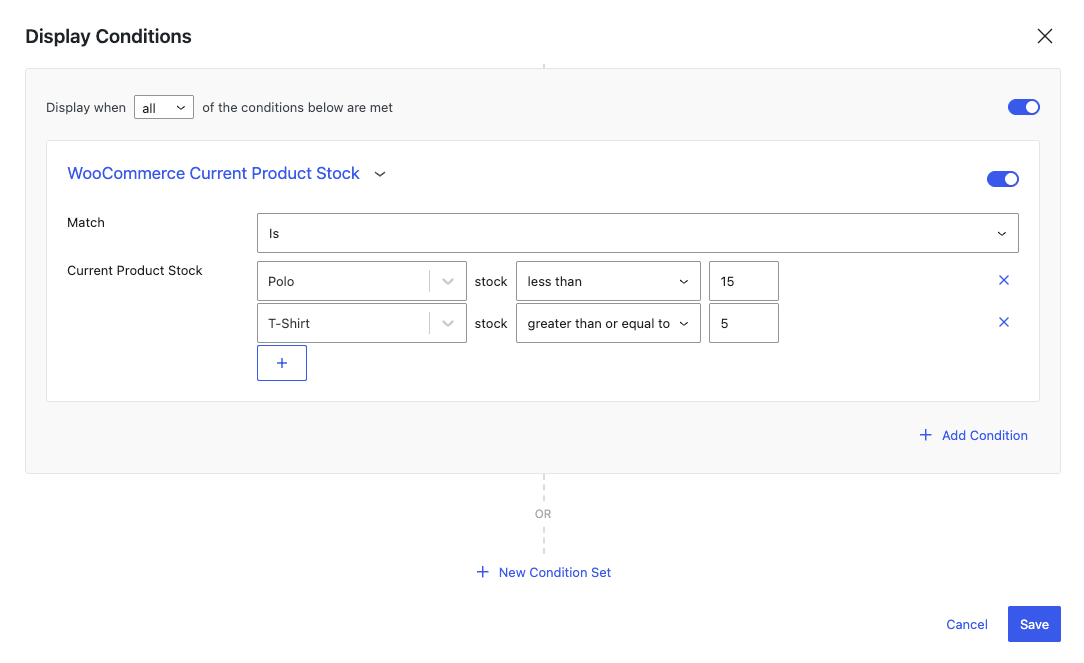Screen dimensions: 1084x663
Task: Toggle the WooCommerce Current Product Stock switch
Action: point(1002,179)
